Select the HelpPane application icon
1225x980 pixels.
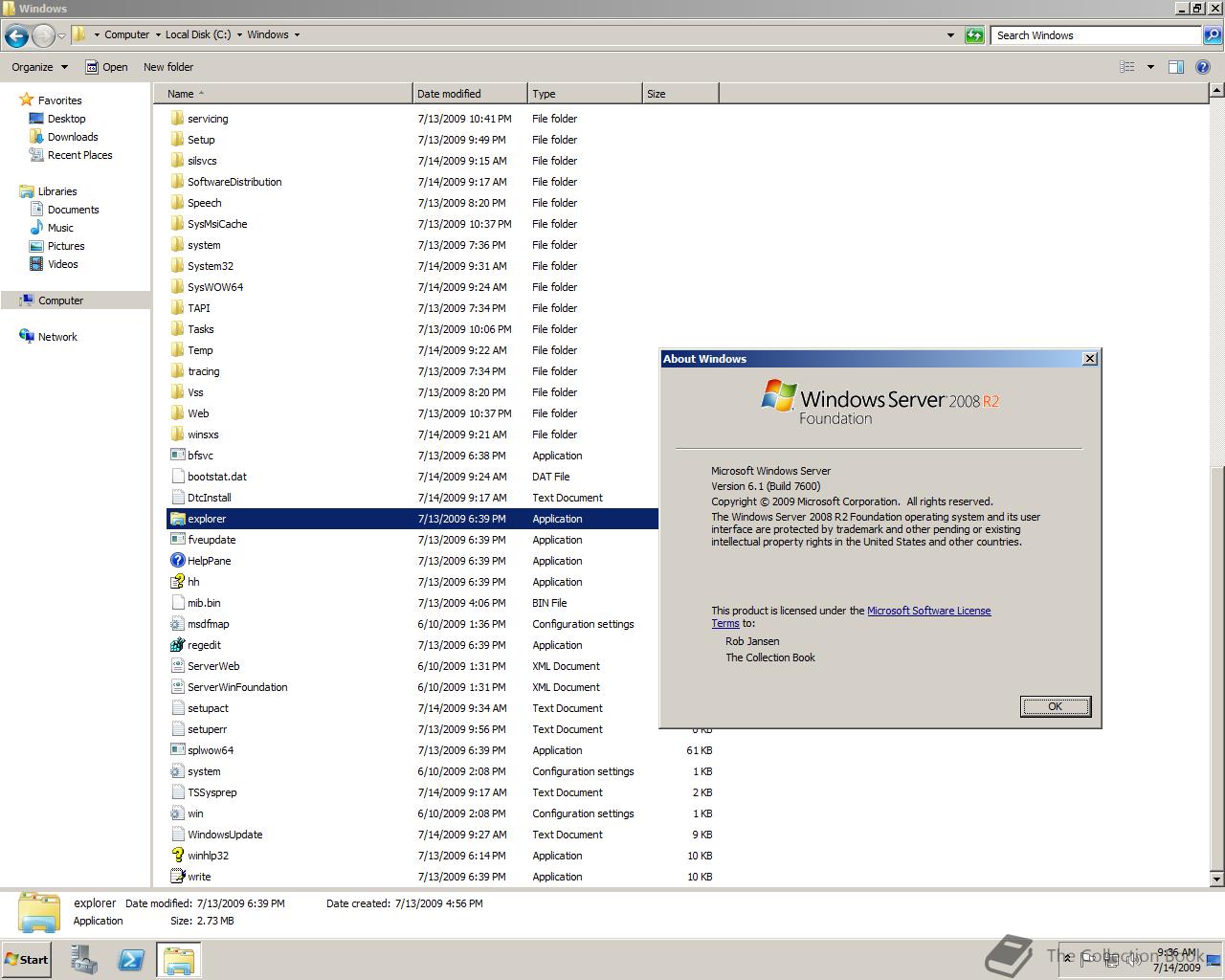click(177, 561)
